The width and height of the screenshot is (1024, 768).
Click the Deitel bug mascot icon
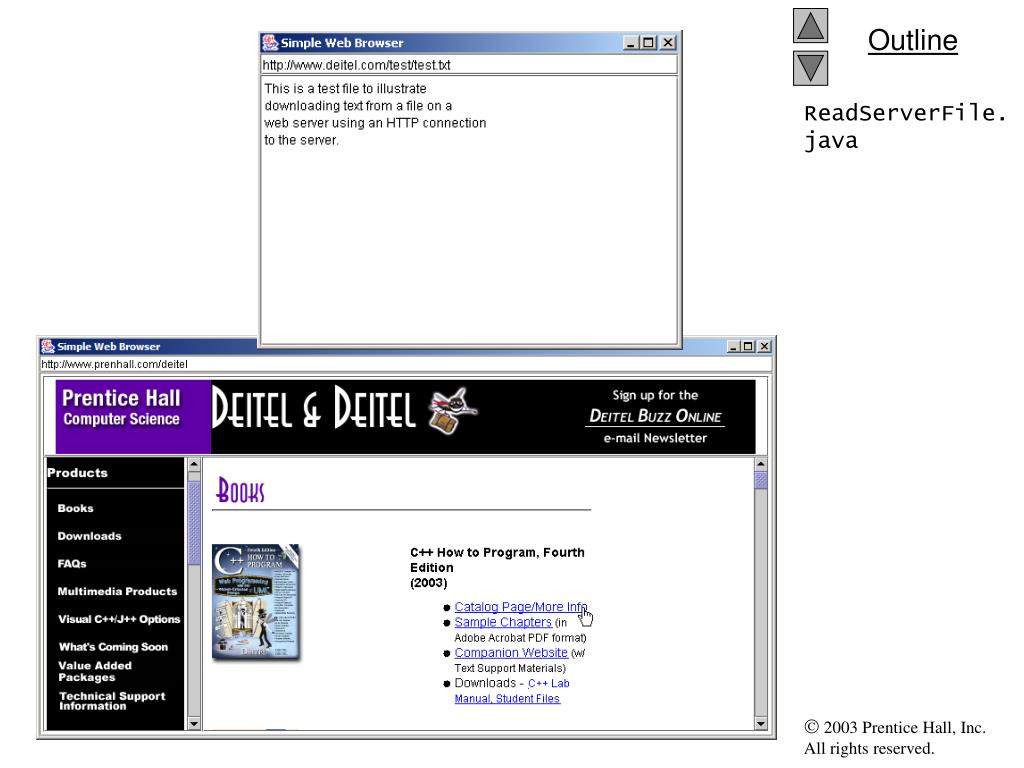(453, 410)
